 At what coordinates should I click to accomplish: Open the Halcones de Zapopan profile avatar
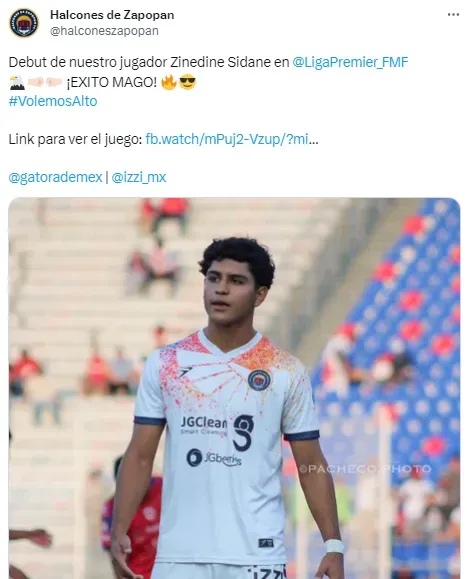click(x=24, y=23)
